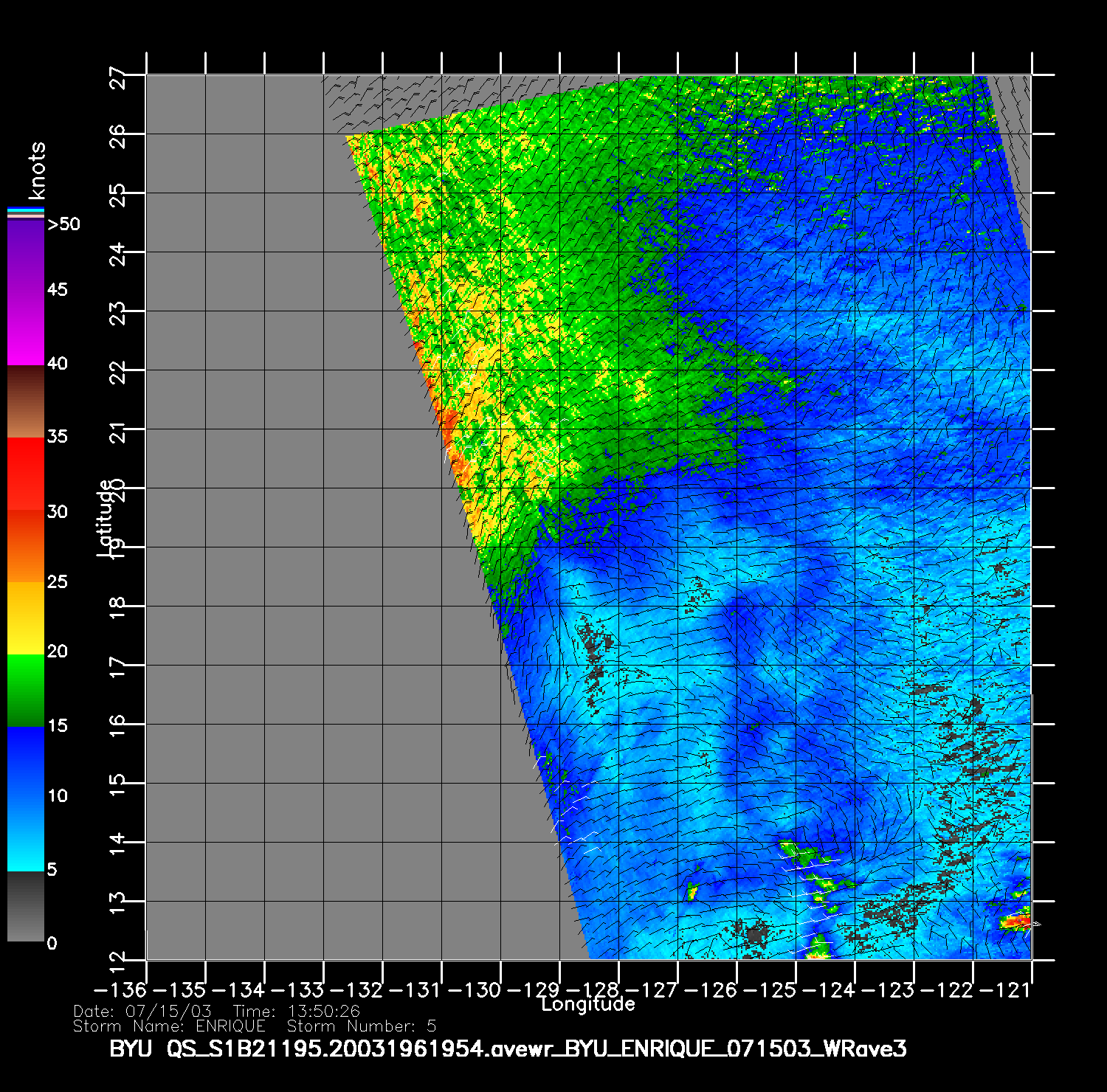
Task: Click the >50 label on the legend
Action: click(x=64, y=224)
